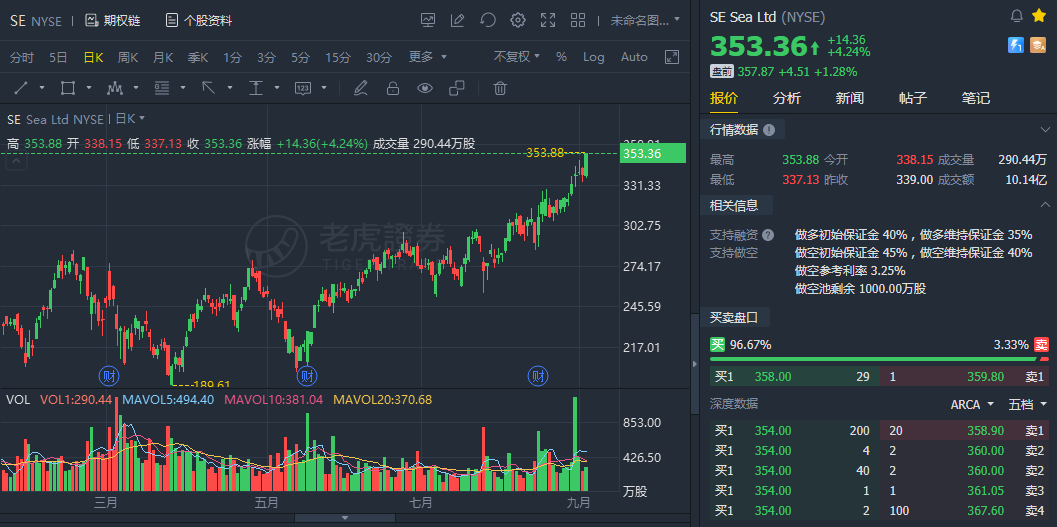The width and height of the screenshot is (1057, 527).
Task: Select the 1分 minute interval
Action: pyautogui.click(x=233, y=57)
